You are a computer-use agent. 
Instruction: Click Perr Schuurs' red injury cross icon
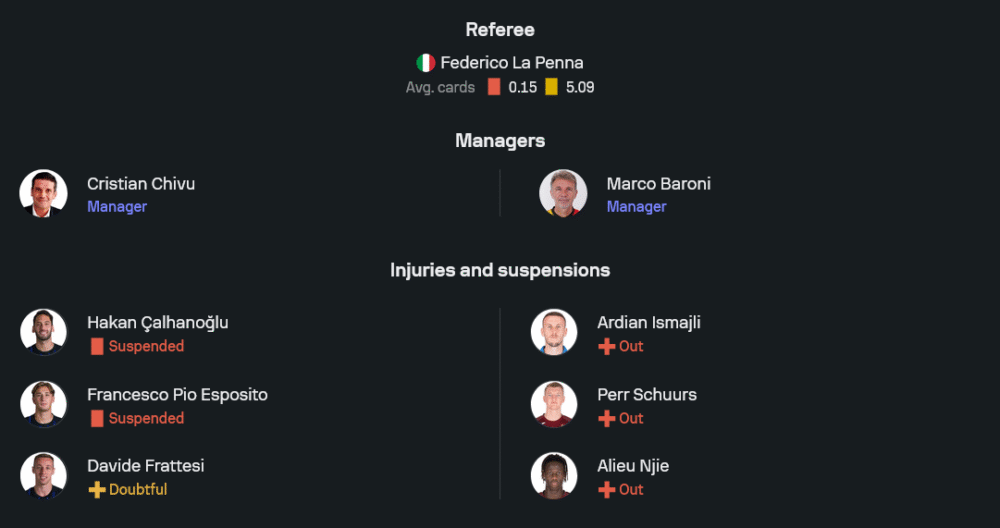coord(606,418)
